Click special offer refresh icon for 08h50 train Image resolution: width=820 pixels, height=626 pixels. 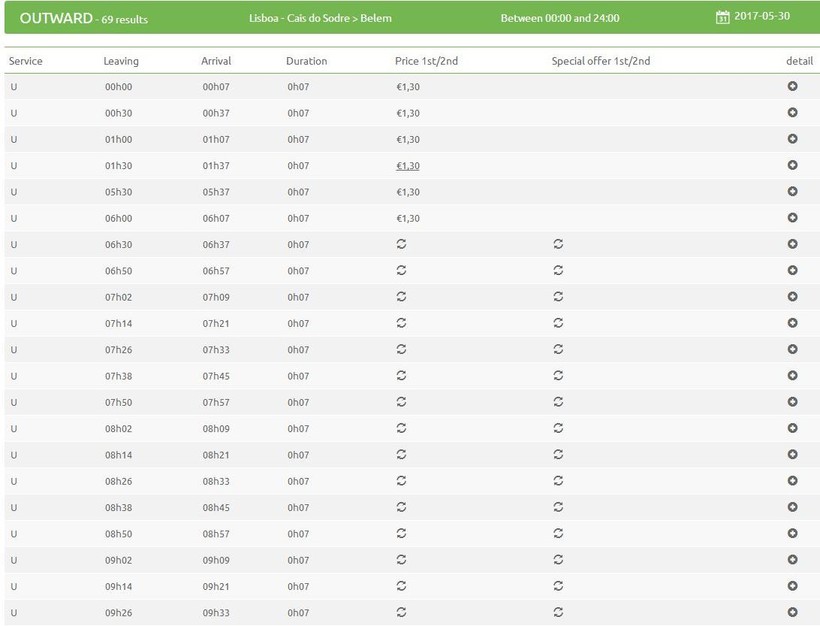(x=558, y=533)
